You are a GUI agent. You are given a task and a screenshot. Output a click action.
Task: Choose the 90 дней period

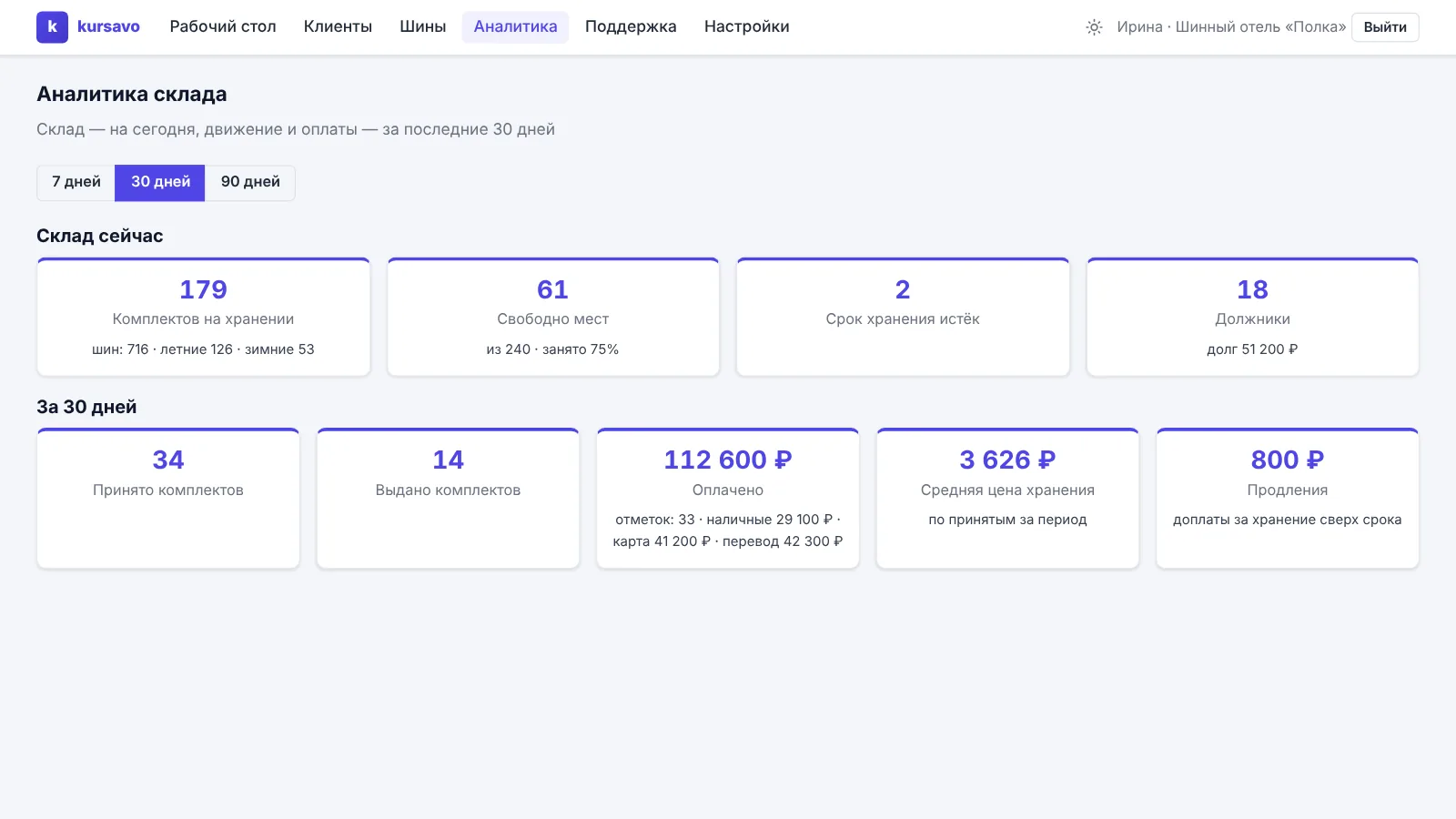pyautogui.click(x=250, y=182)
